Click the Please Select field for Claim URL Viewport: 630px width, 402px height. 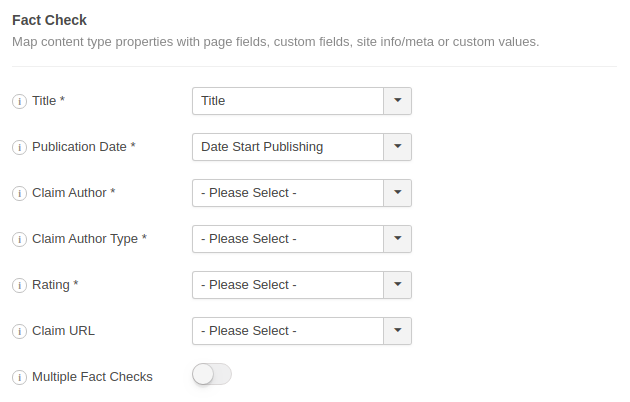coord(302,331)
